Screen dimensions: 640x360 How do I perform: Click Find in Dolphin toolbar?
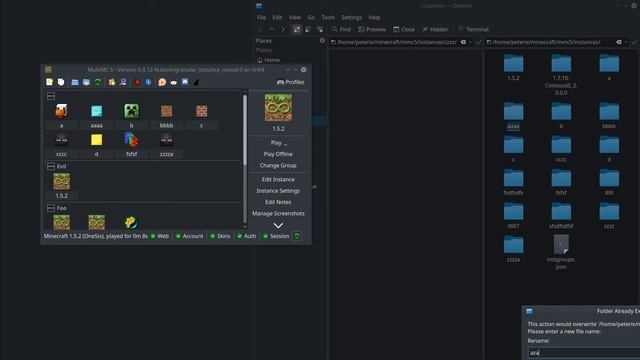click(x=341, y=29)
